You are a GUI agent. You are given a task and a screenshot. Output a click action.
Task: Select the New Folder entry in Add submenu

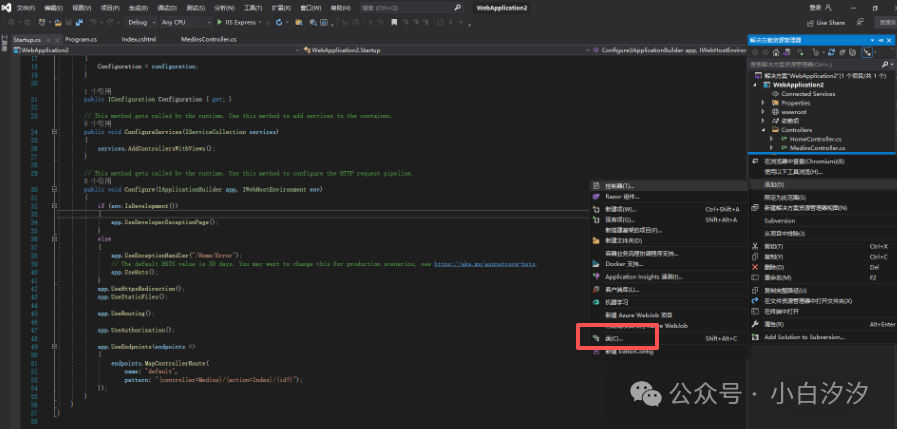click(x=668, y=241)
